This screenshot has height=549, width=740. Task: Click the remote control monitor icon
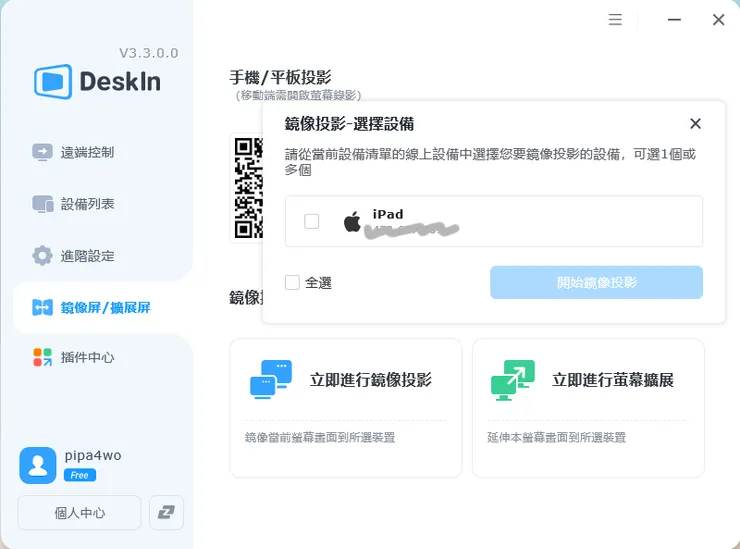(x=42, y=152)
